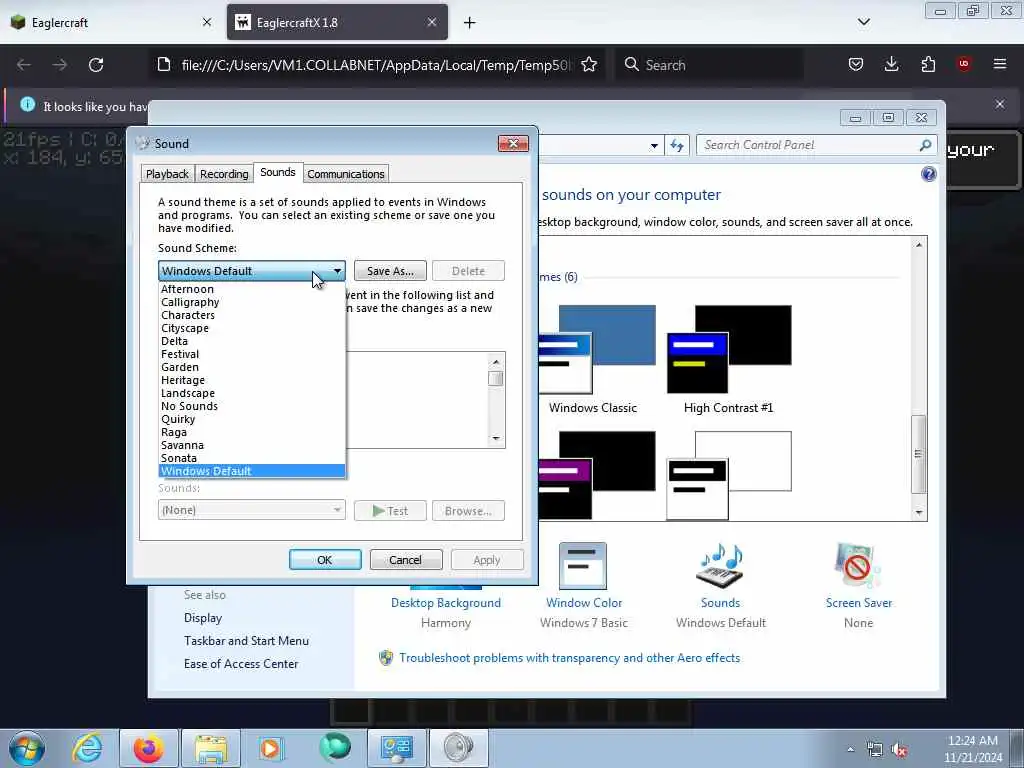
Task: Choose Landscape sound scheme
Action: (252, 393)
